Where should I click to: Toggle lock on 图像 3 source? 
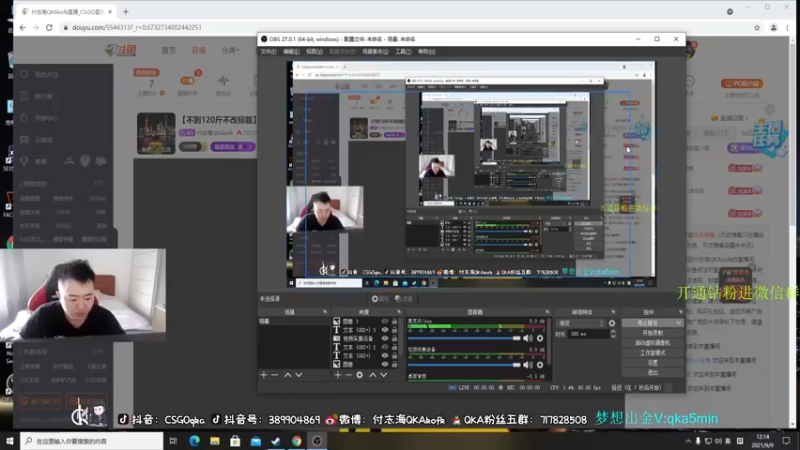click(394, 321)
